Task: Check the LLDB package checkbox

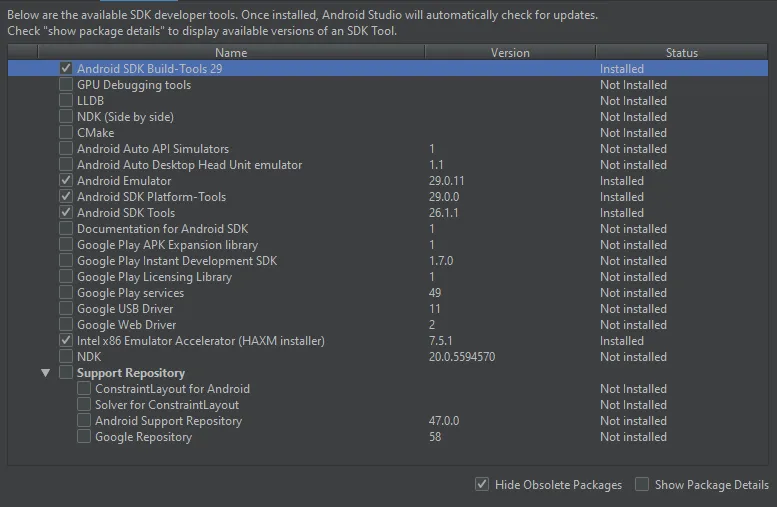Action: pos(66,101)
